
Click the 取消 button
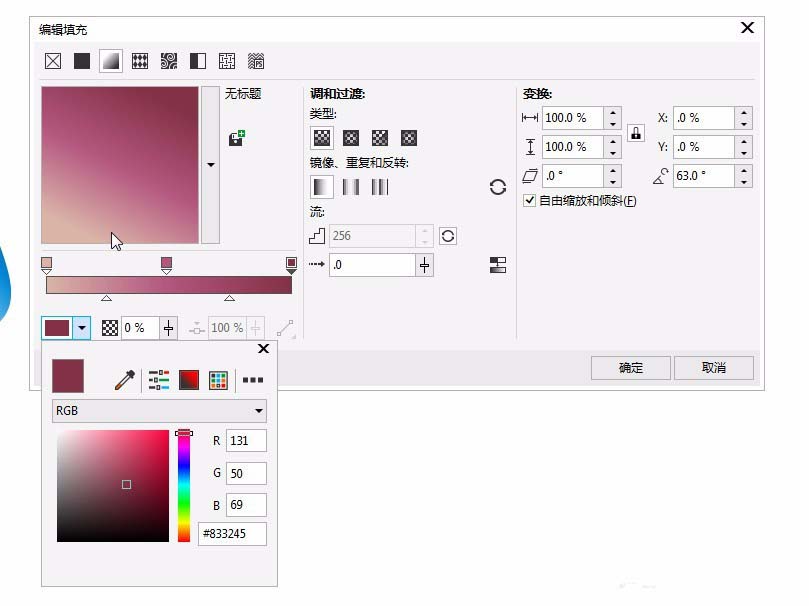click(x=714, y=368)
